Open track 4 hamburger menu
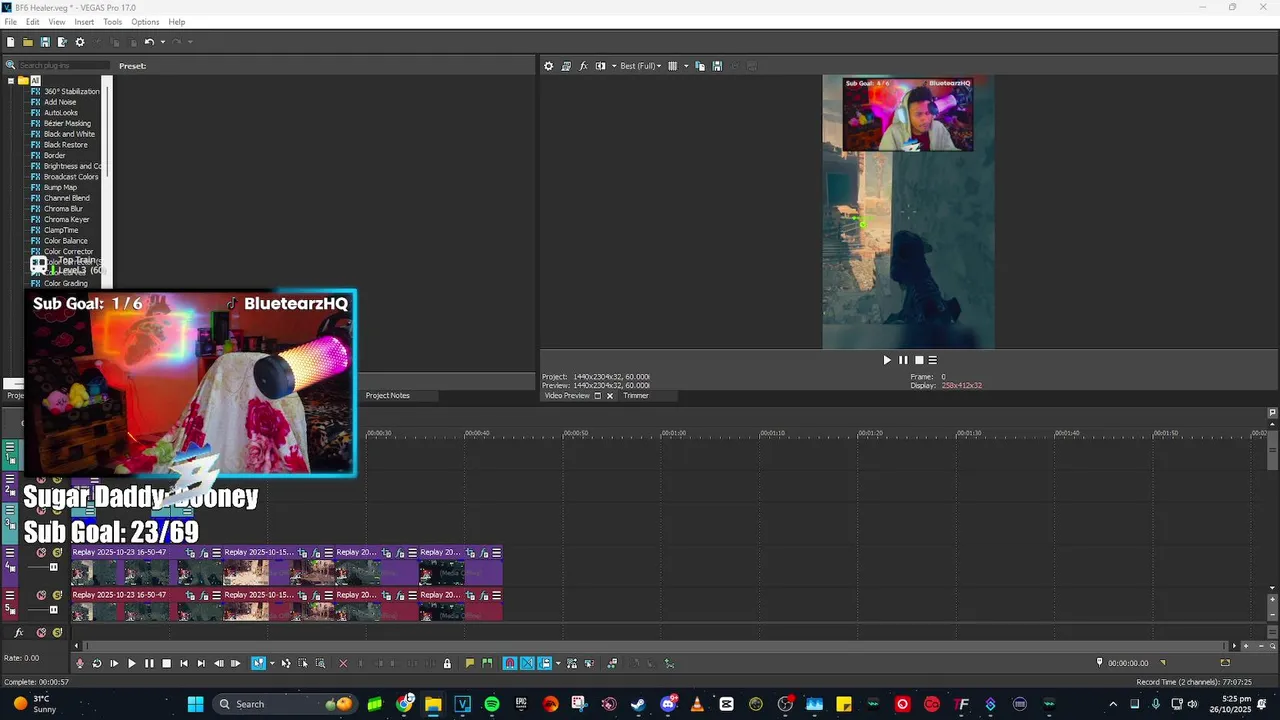The image size is (1280, 720). [x=10, y=552]
